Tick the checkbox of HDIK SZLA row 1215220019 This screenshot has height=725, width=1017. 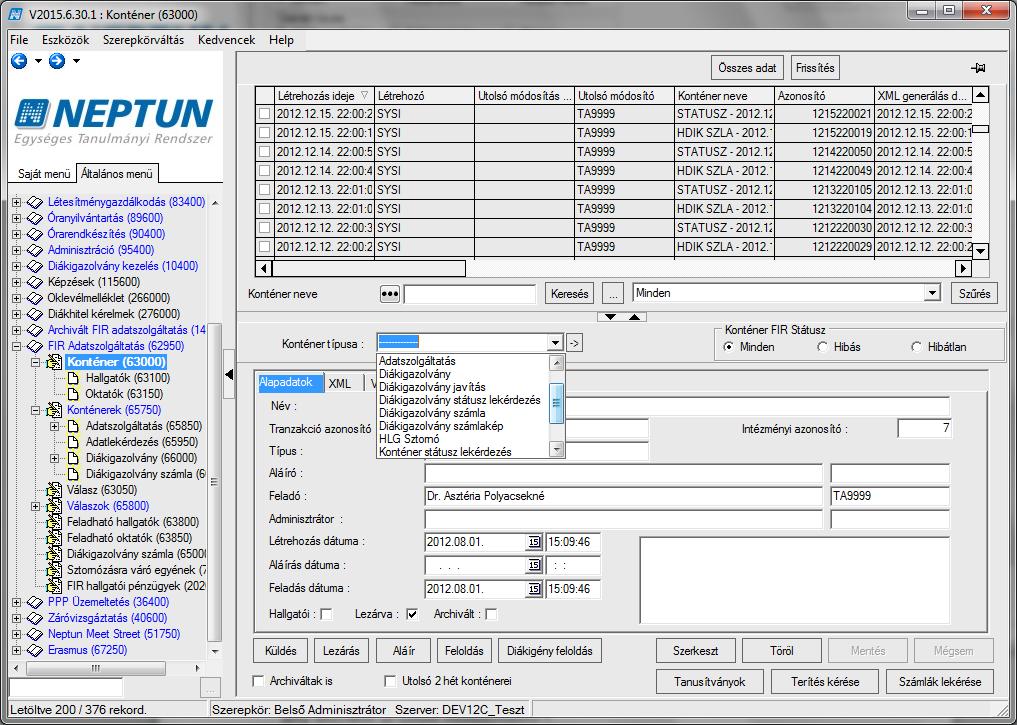[265, 133]
